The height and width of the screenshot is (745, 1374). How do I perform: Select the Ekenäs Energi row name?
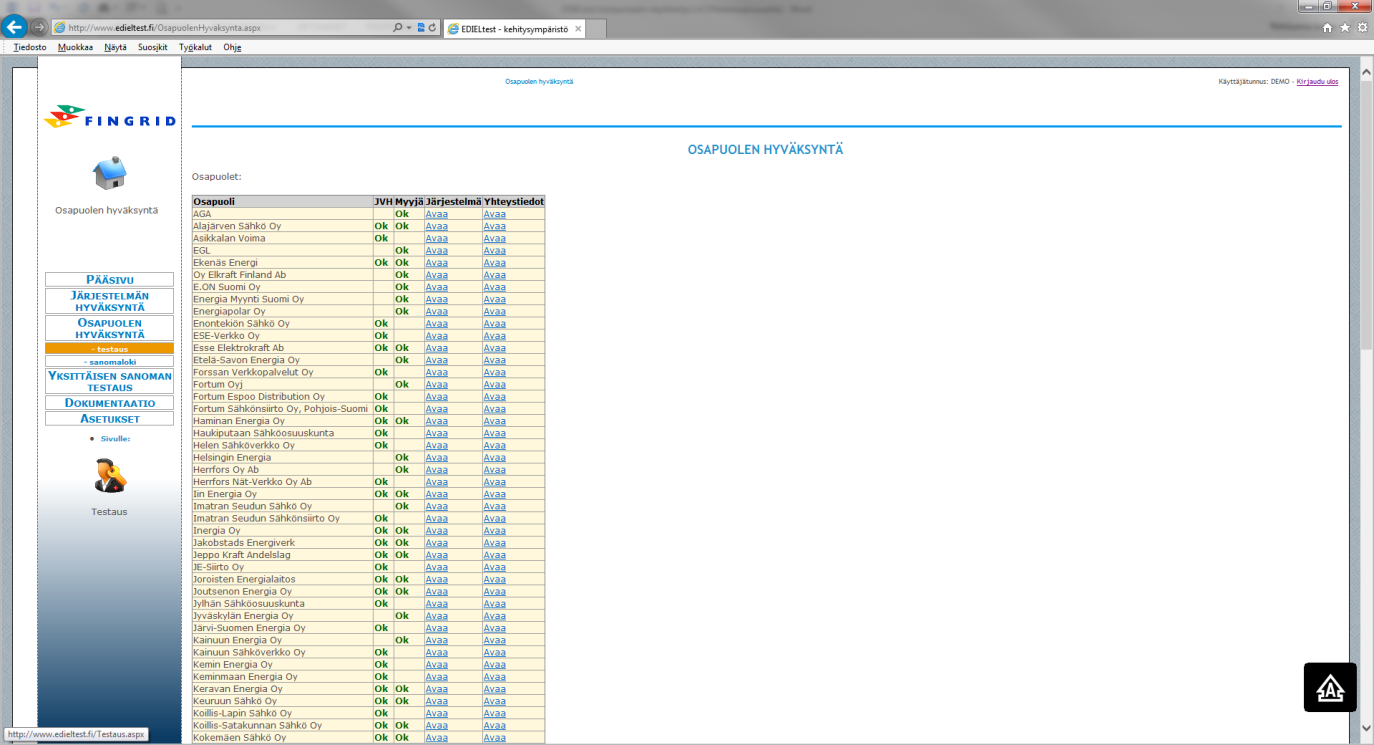(x=223, y=262)
